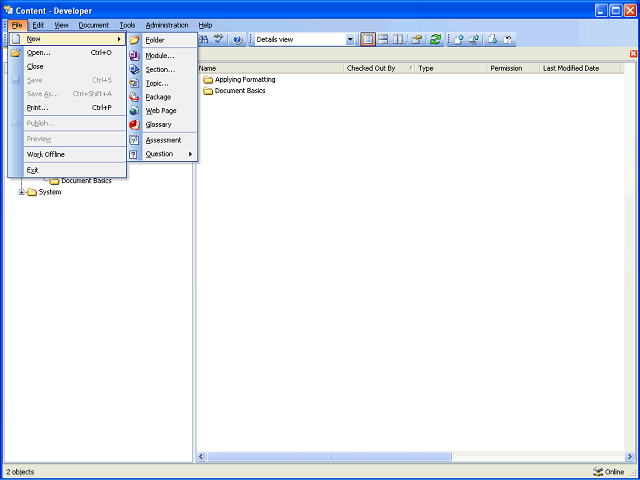Screen dimensions: 640x480
Task: Select System folder in the tree
Action: pos(44,192)
